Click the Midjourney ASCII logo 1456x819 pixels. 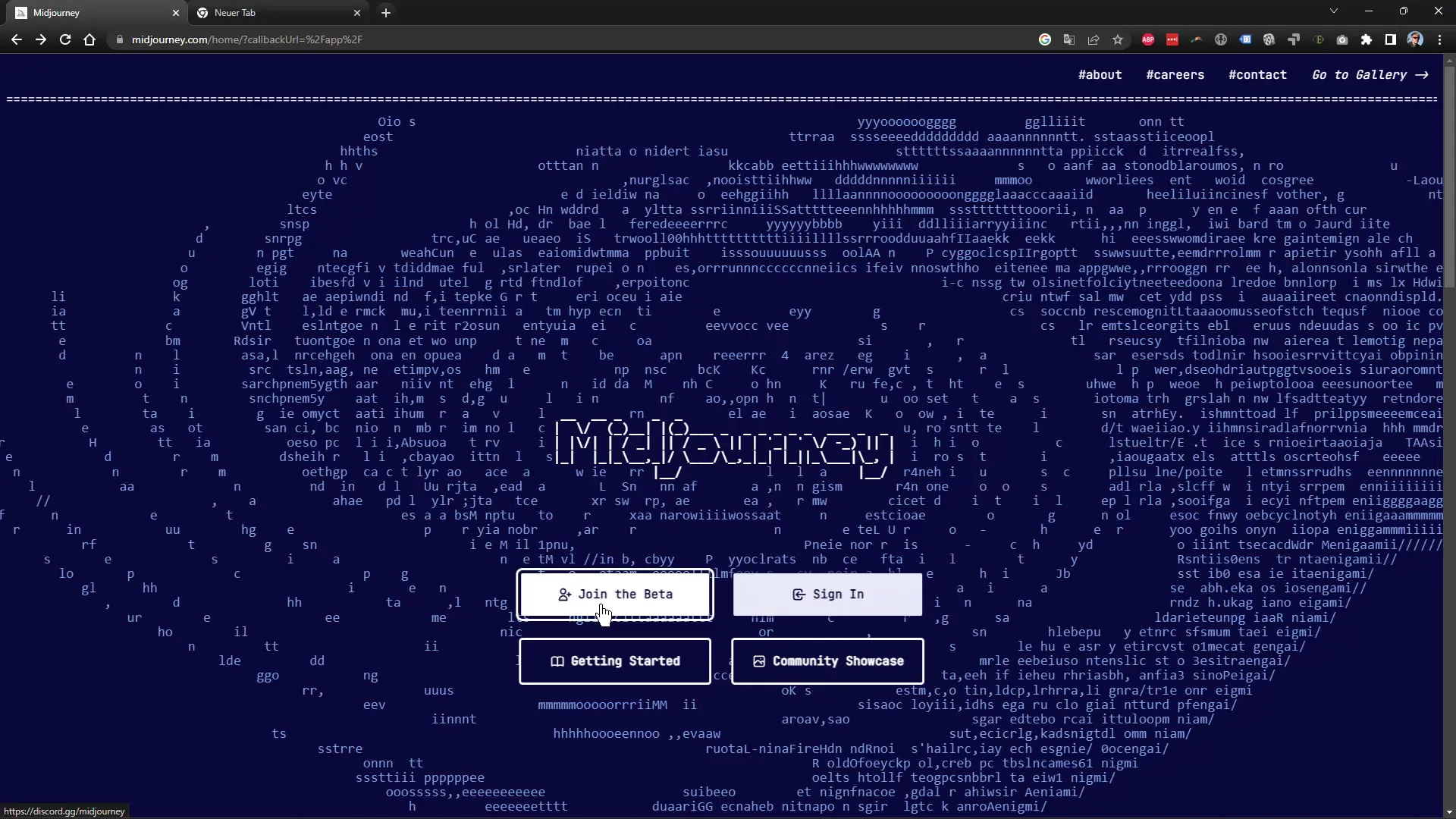[725, 449]
